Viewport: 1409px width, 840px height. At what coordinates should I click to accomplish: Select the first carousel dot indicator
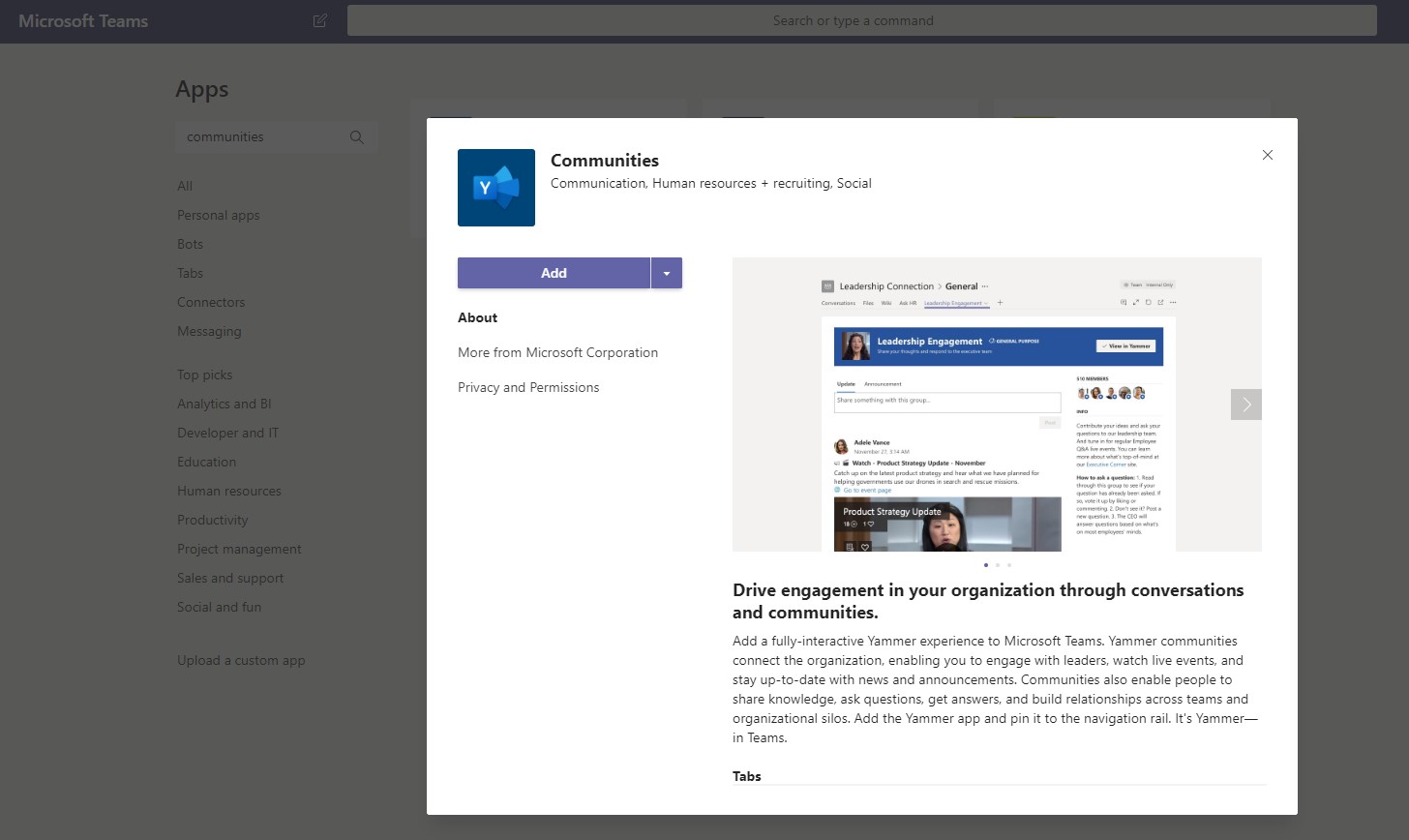986,565
